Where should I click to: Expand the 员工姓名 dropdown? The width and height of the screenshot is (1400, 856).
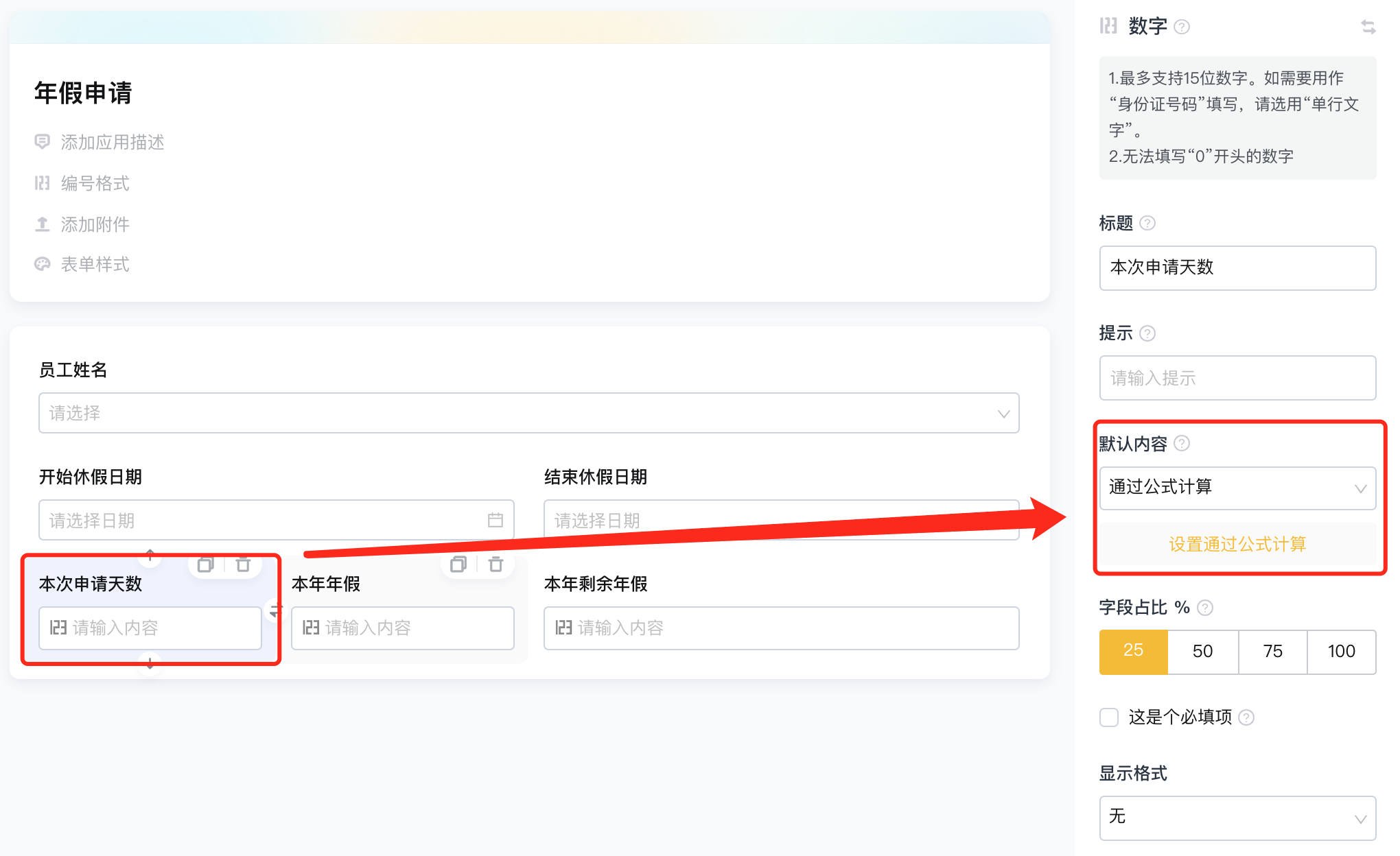click(528, 414)
